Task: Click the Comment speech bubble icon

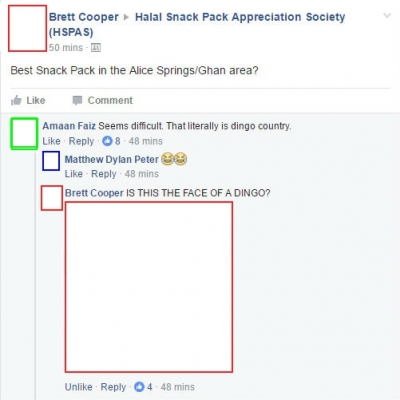Action: 77,100
